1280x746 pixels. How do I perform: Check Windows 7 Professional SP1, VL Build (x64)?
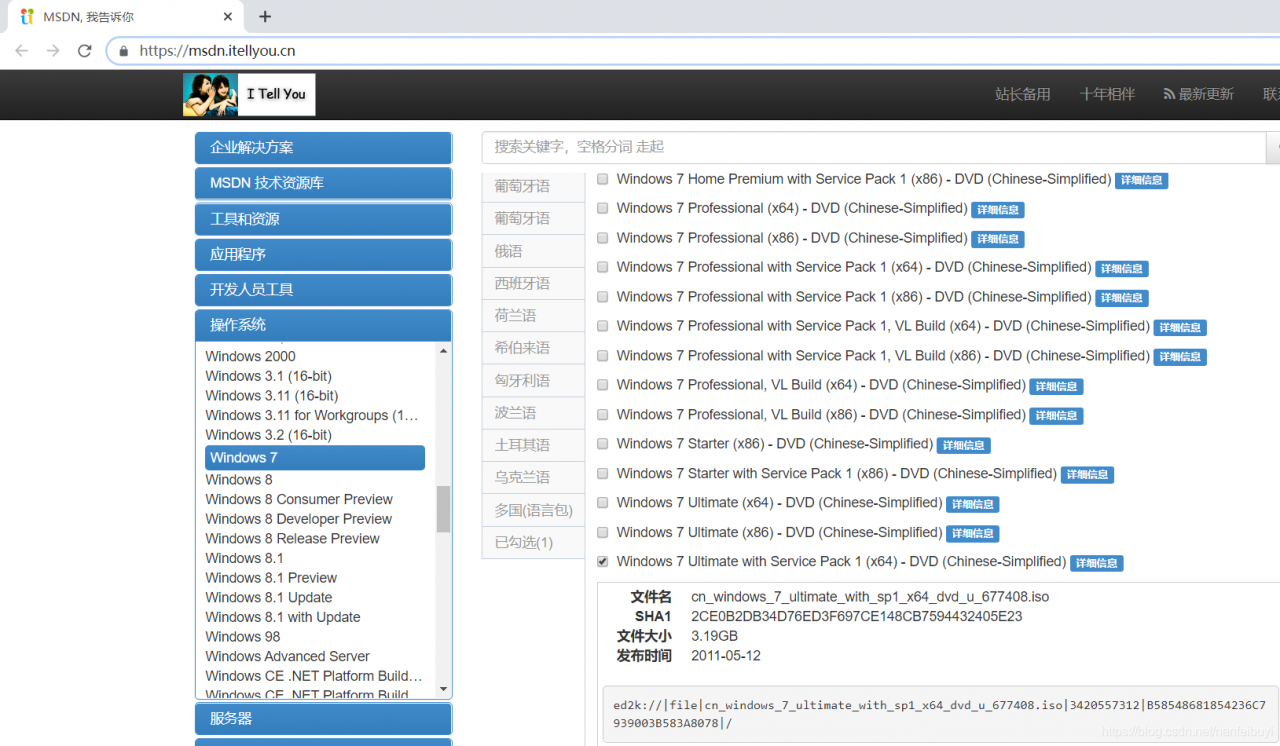[603, 326]
